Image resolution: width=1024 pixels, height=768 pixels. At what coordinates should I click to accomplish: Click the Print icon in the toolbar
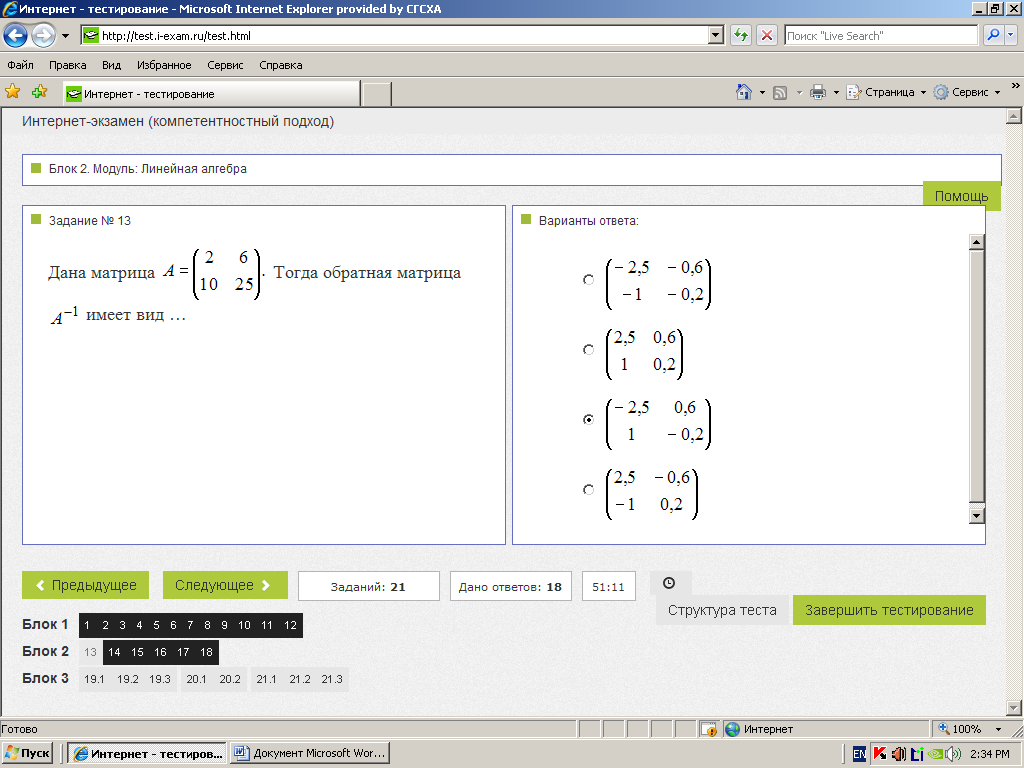click(x=817, y=92)
